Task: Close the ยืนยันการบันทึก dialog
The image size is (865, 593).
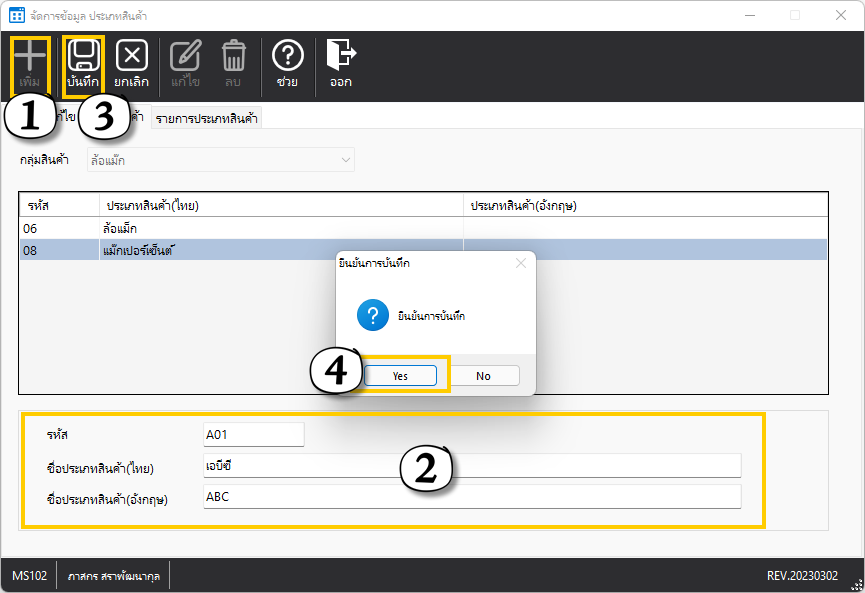Action: coord(520,264)
